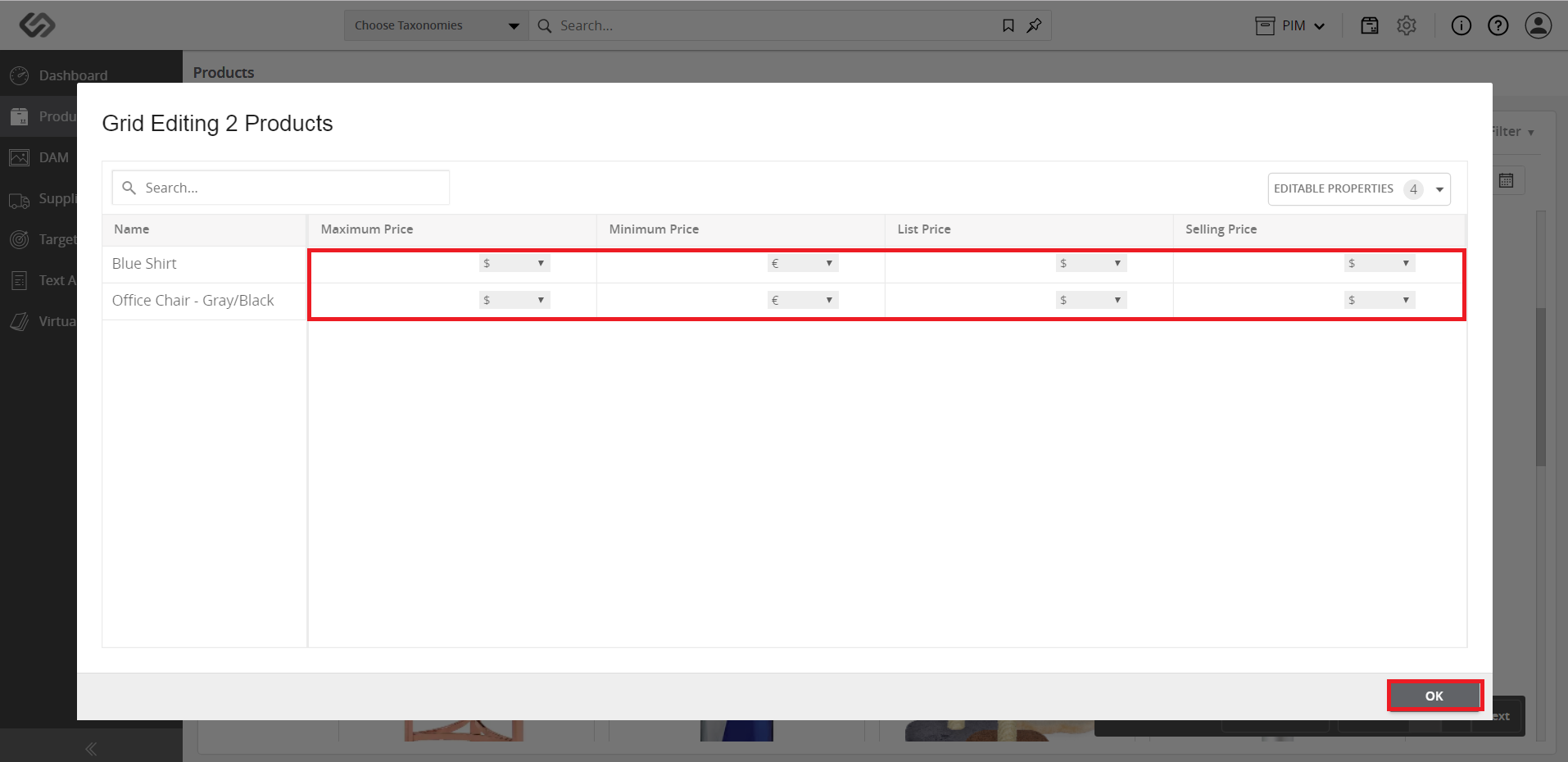The height and width of the screenshot is (762, 1568).
Task: Click the application logo icon
Action: tap(37, 25)
